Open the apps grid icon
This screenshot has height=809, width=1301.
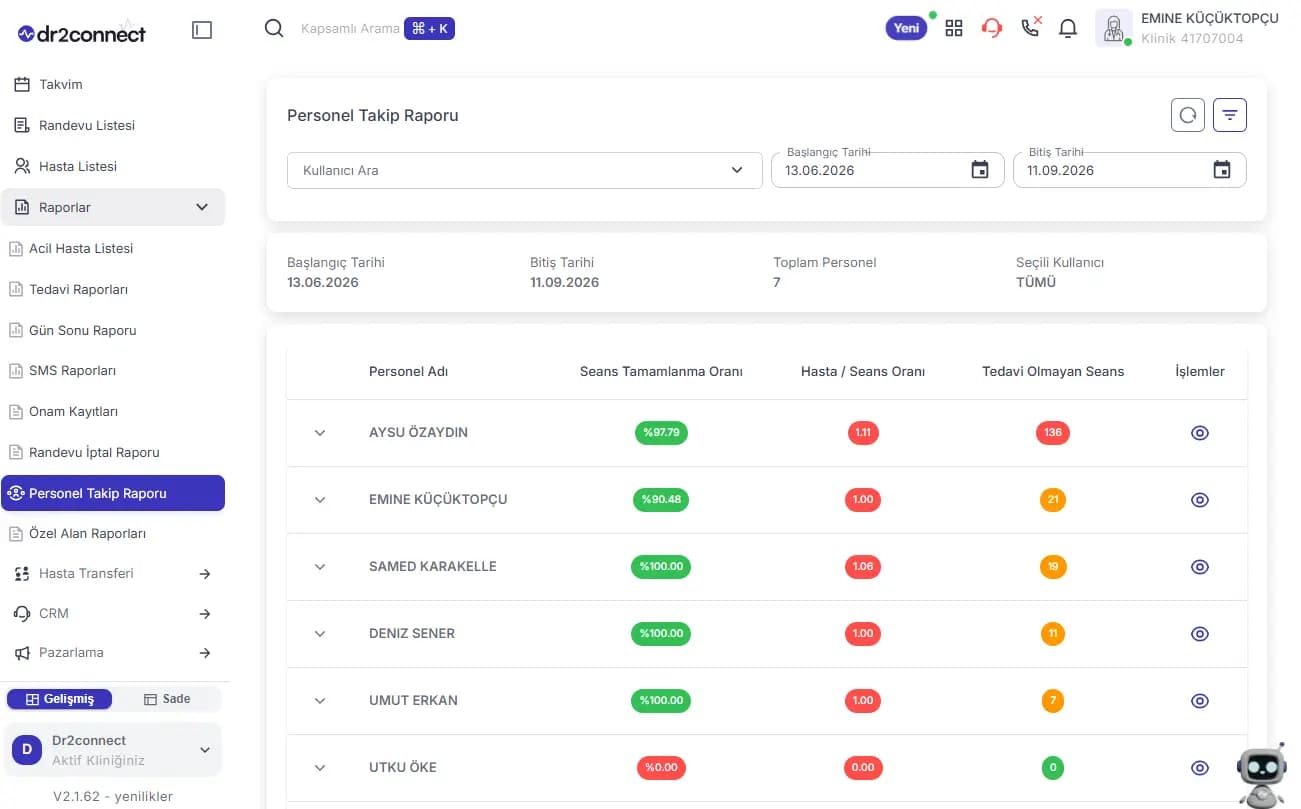click(x=954, y=28)
